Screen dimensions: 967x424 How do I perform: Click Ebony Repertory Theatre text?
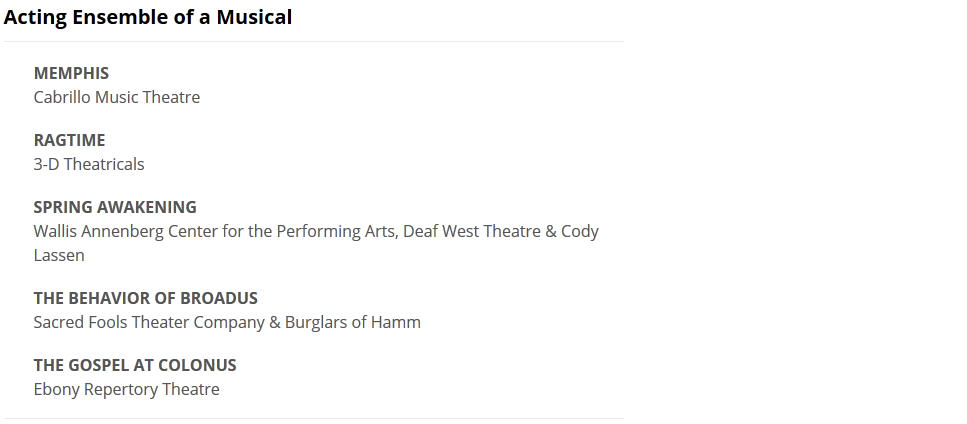point(126,389)
